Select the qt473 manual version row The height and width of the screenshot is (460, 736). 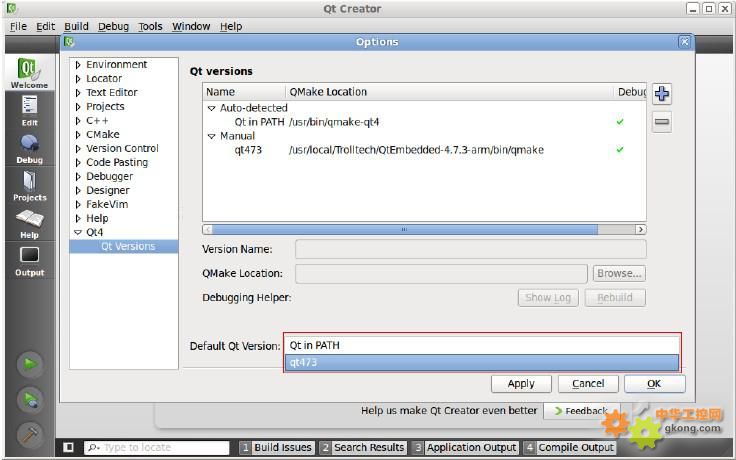tap(424, 150)
